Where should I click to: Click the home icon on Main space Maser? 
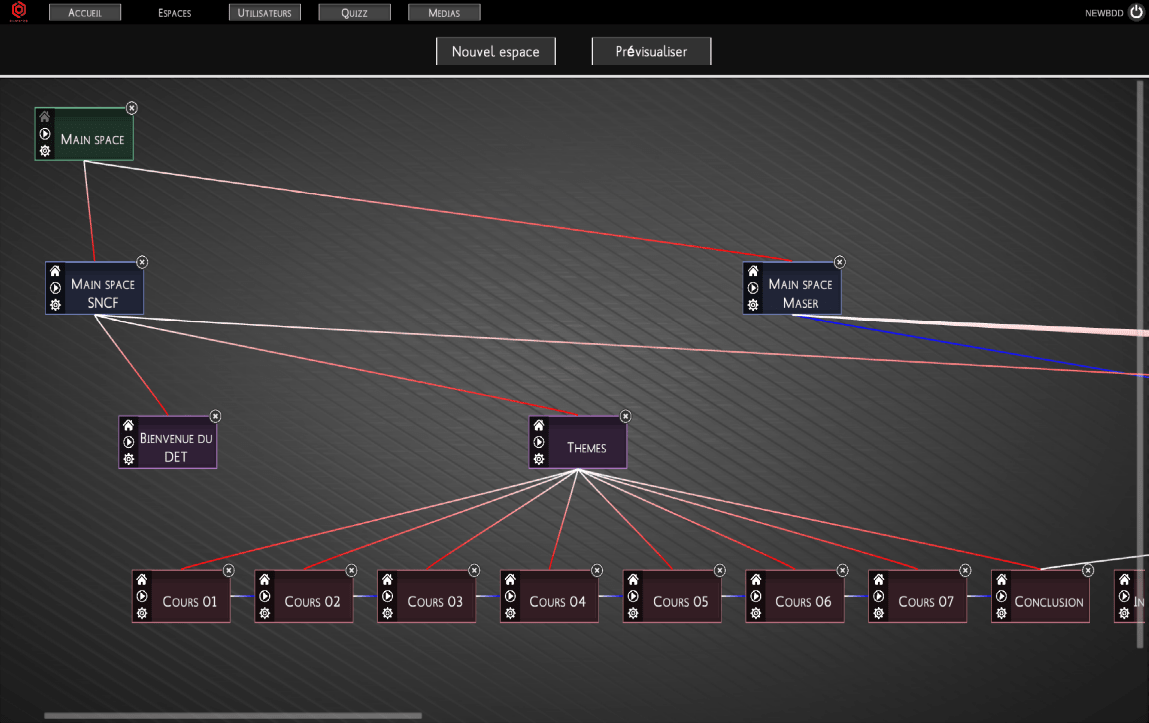coord(752,270)
